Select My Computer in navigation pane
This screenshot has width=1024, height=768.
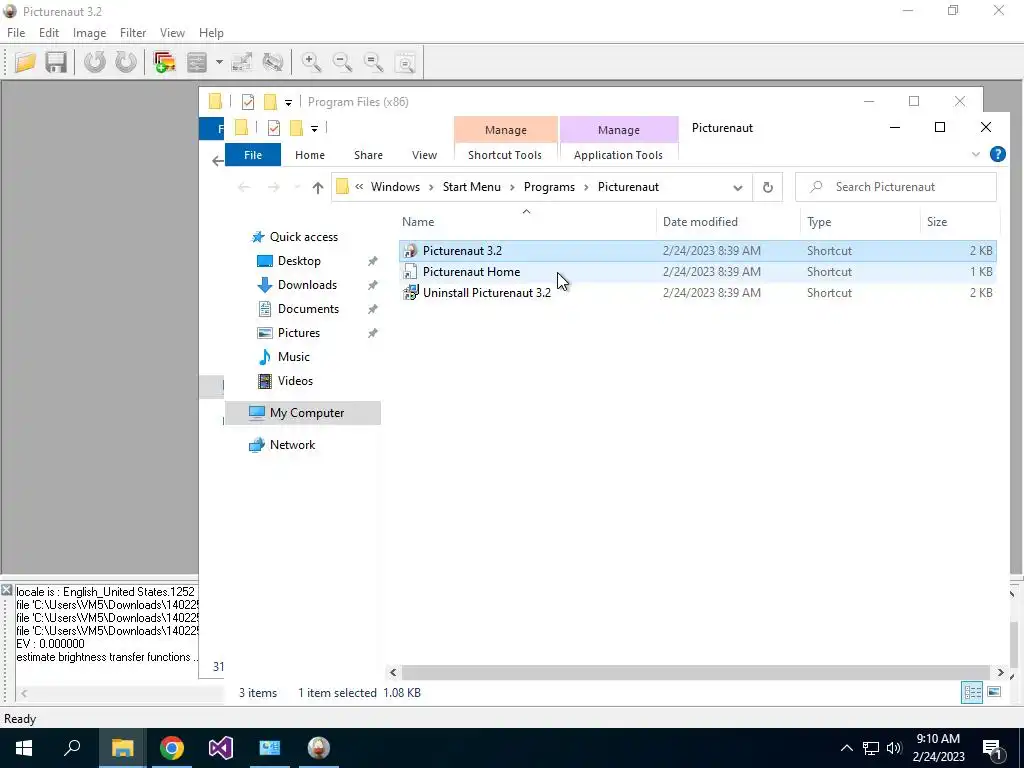point(303,413)
